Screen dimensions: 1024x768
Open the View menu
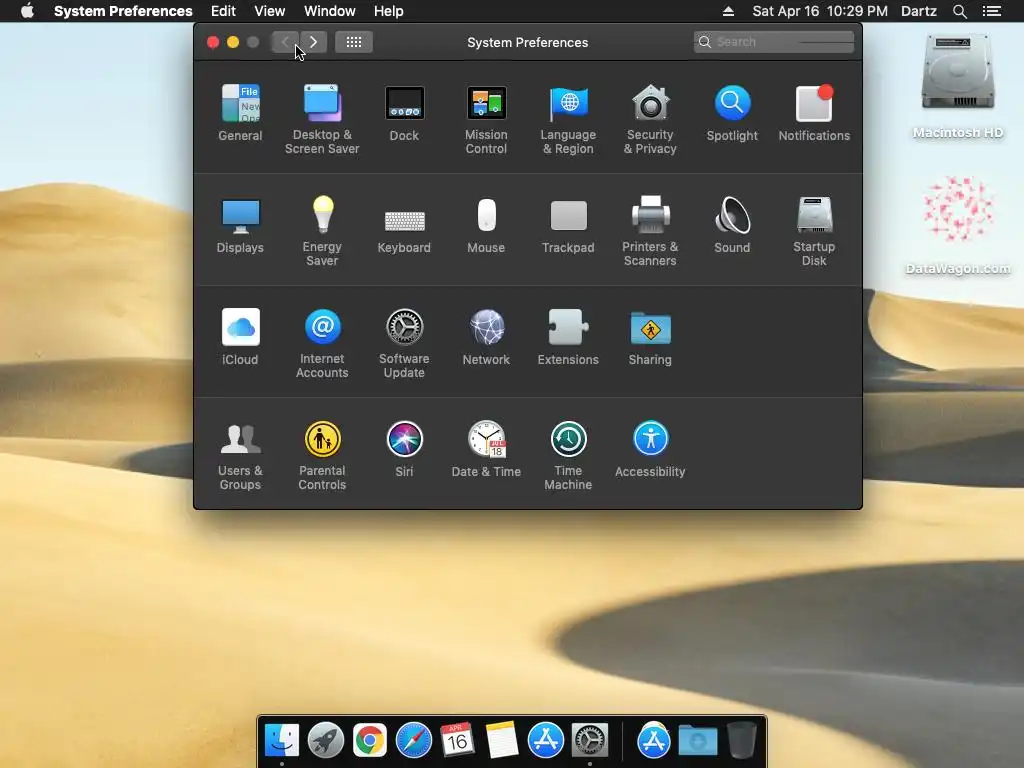tap(270, 11)
